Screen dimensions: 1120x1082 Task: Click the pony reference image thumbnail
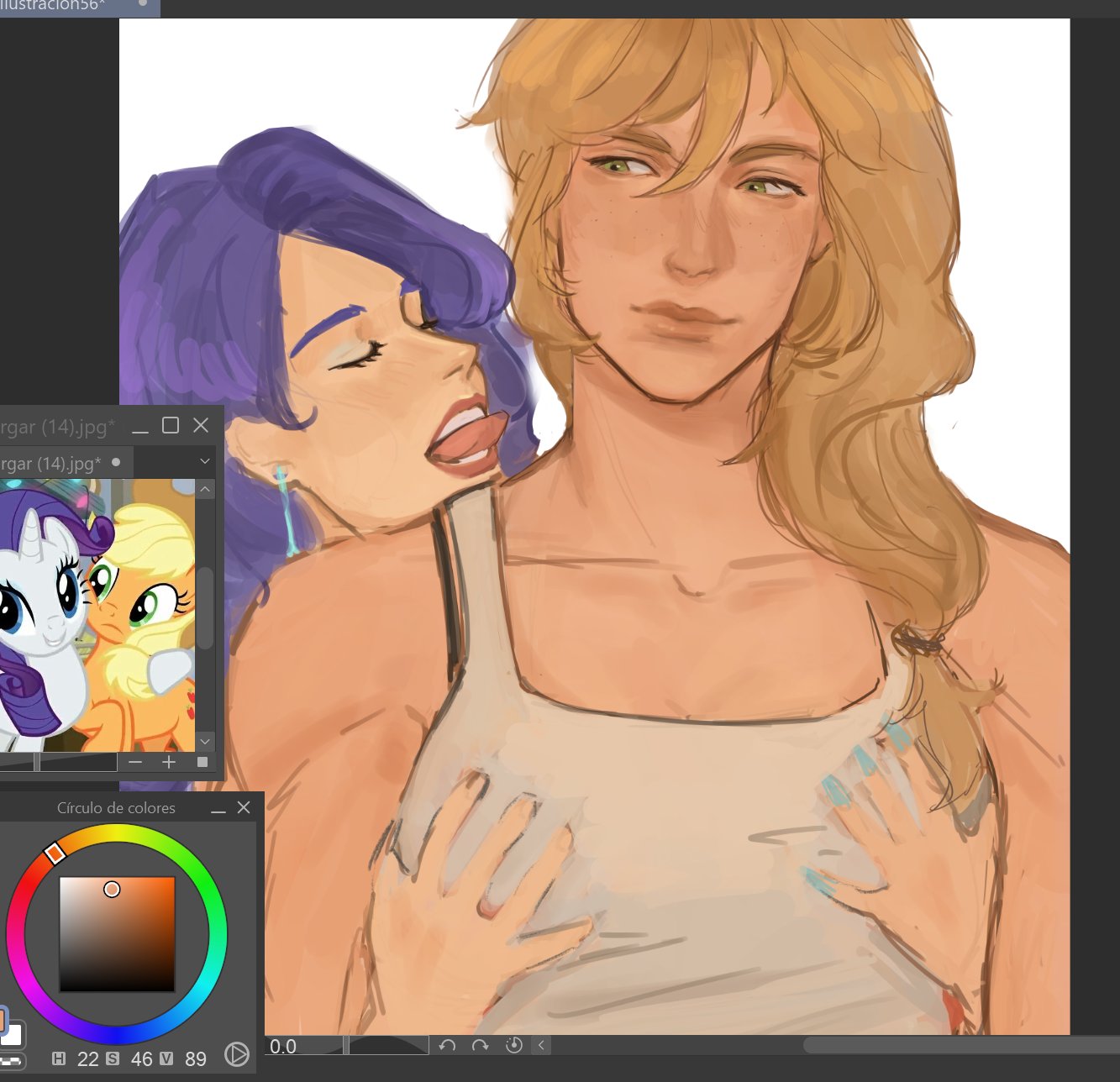pyautogui.click(x=97, y=615)
